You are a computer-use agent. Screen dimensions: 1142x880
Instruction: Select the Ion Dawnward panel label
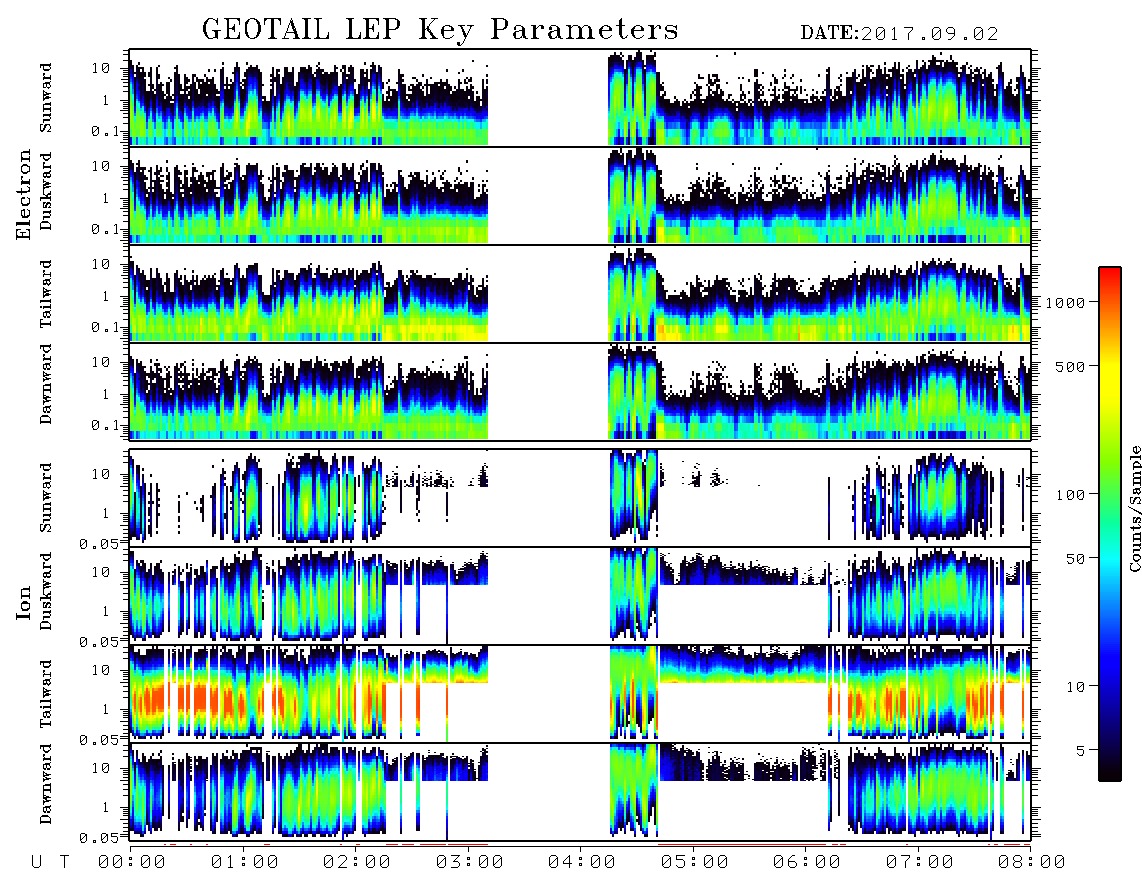[46, 784]
